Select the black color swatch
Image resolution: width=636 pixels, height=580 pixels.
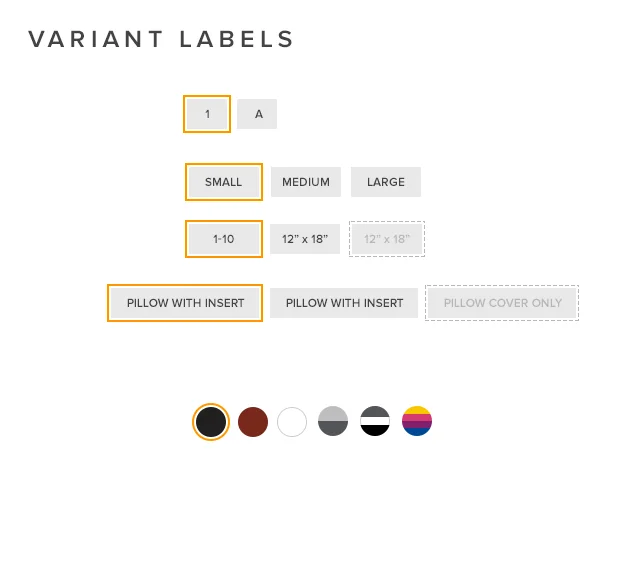coord(211,422)
